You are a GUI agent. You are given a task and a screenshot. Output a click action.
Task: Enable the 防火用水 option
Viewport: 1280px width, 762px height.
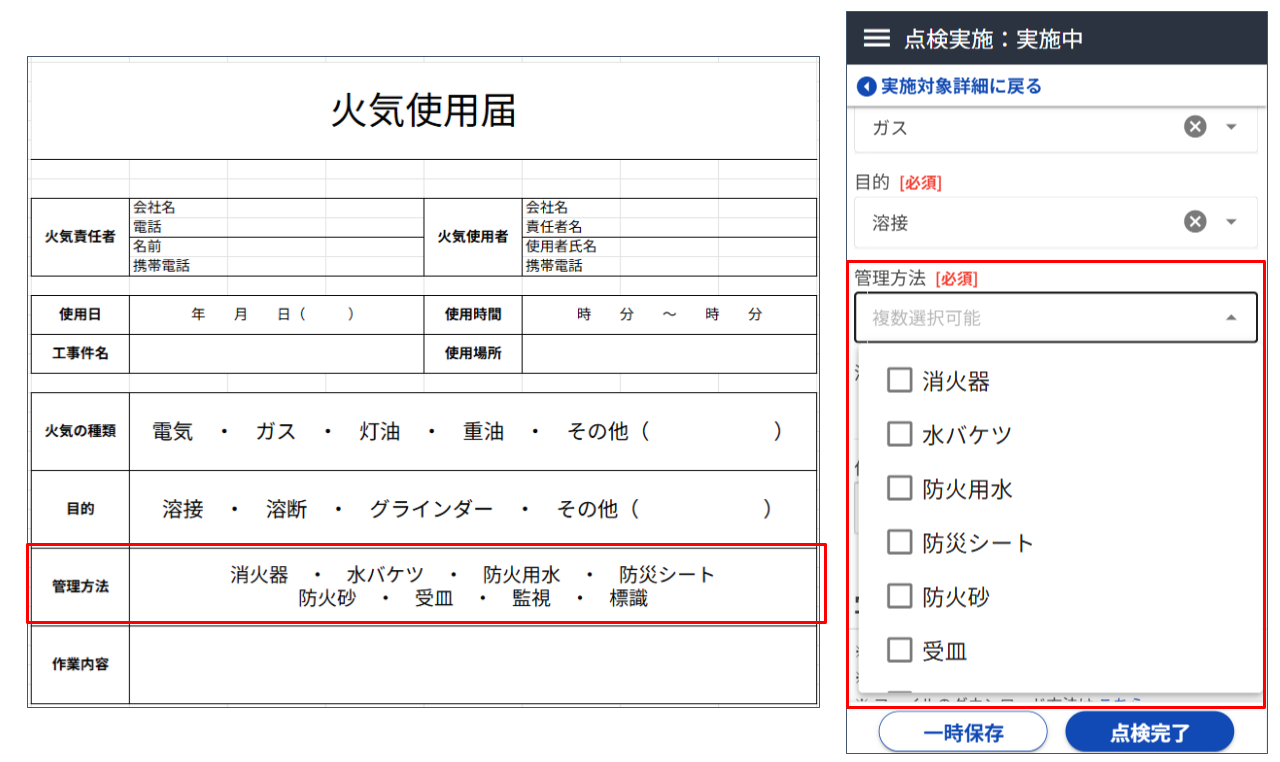coord(899,488)
